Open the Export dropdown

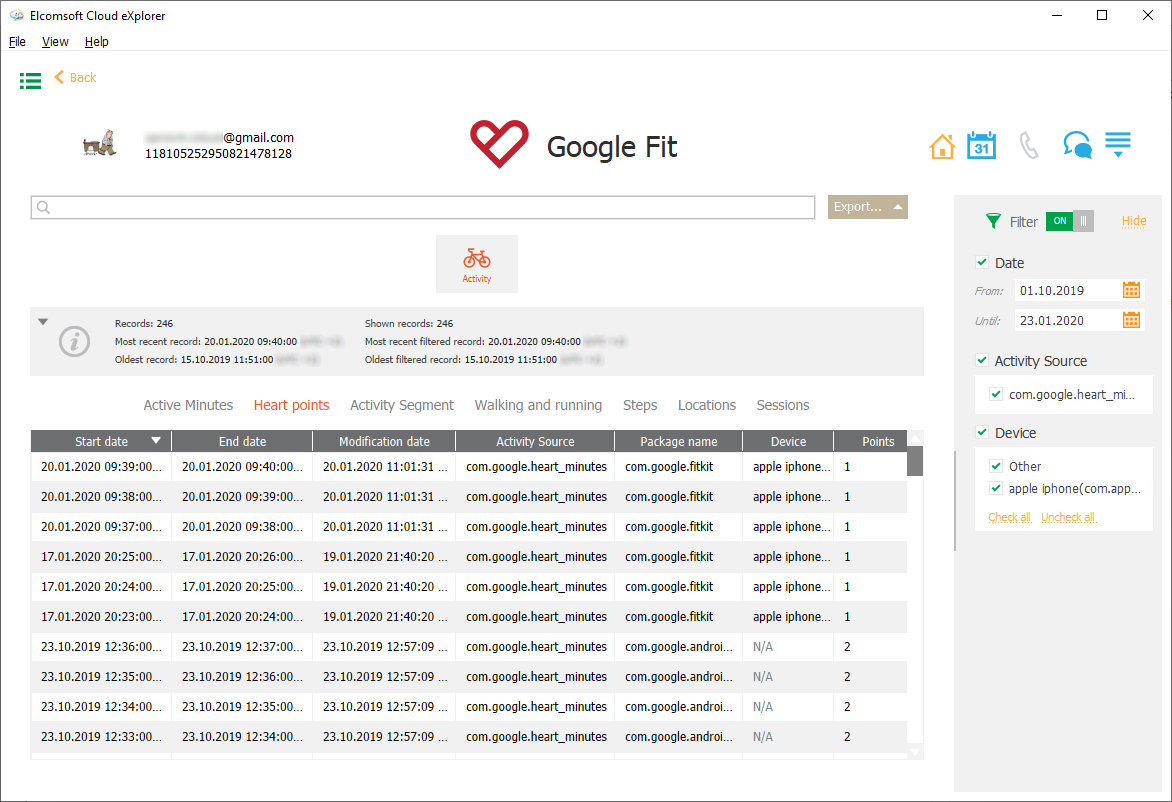(x=867, y=207)
